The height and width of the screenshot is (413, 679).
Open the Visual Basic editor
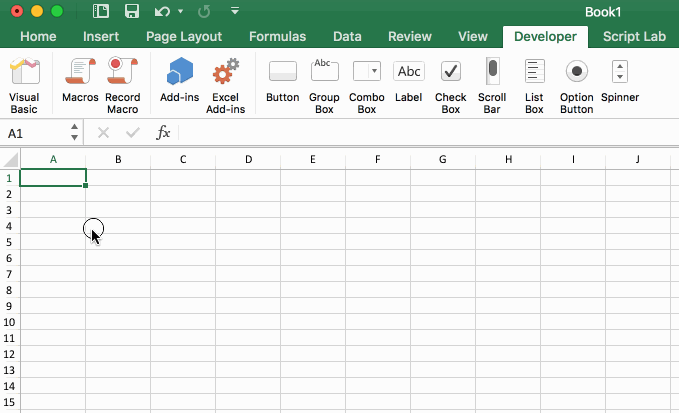click(24, 85)
